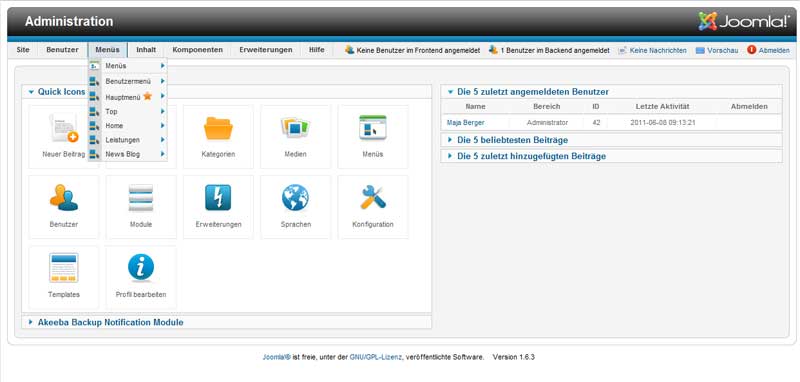This screenshot has width=800, height=382.
Task: Collapse Die 5 zuletzt angemeldeten Benutzer panel
Action: pos(450,92)
